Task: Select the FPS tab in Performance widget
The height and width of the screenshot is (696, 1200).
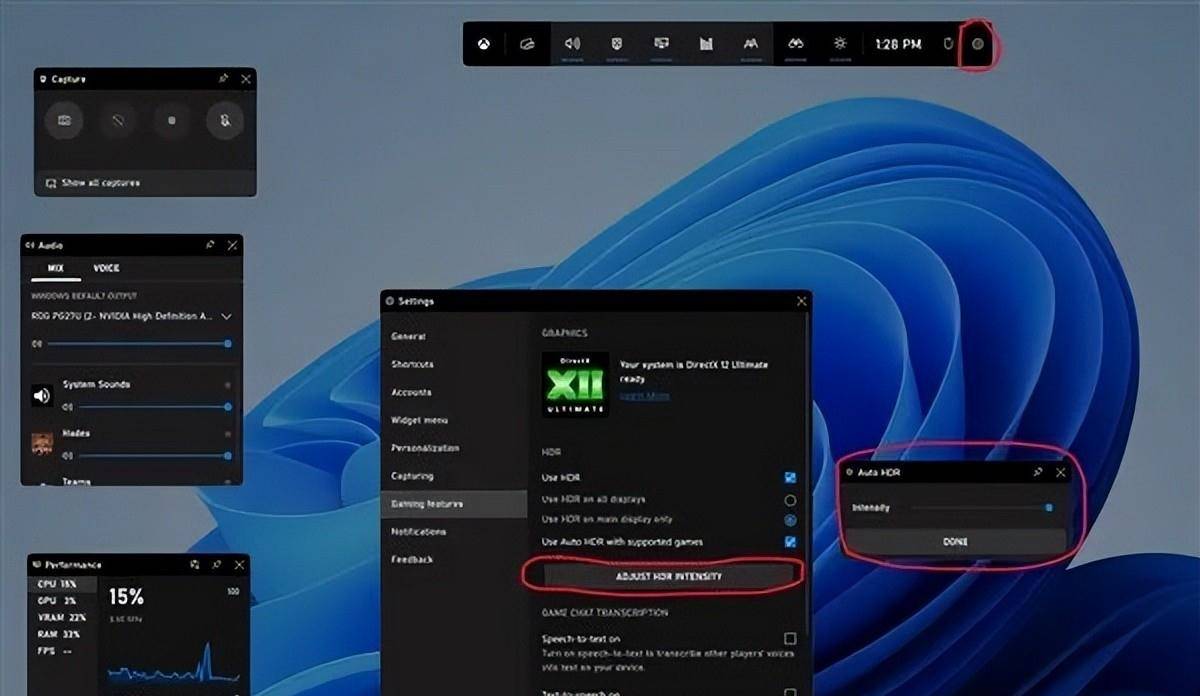Action: (x=63, y=651)
